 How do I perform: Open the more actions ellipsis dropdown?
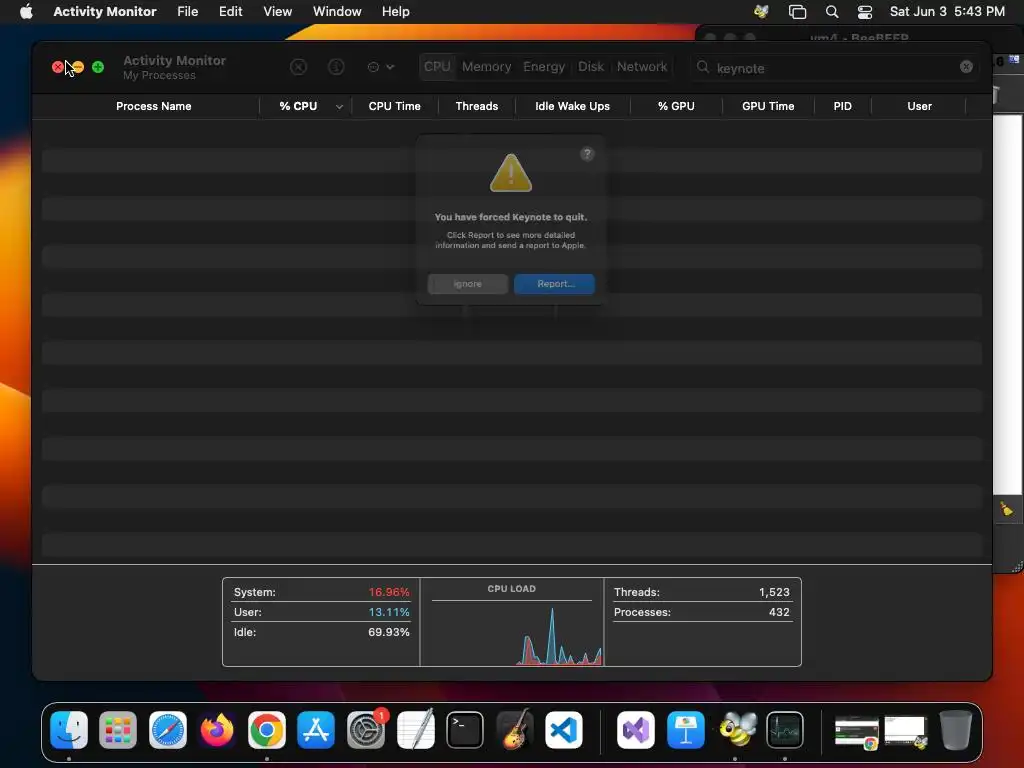pyautogui.click(x=381, y=67)
